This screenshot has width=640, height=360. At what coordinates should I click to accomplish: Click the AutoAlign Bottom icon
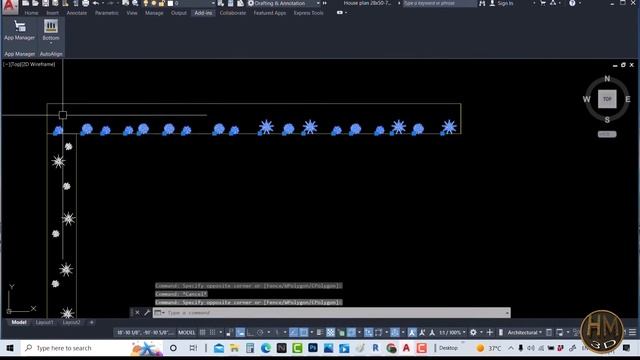(51, 27)
